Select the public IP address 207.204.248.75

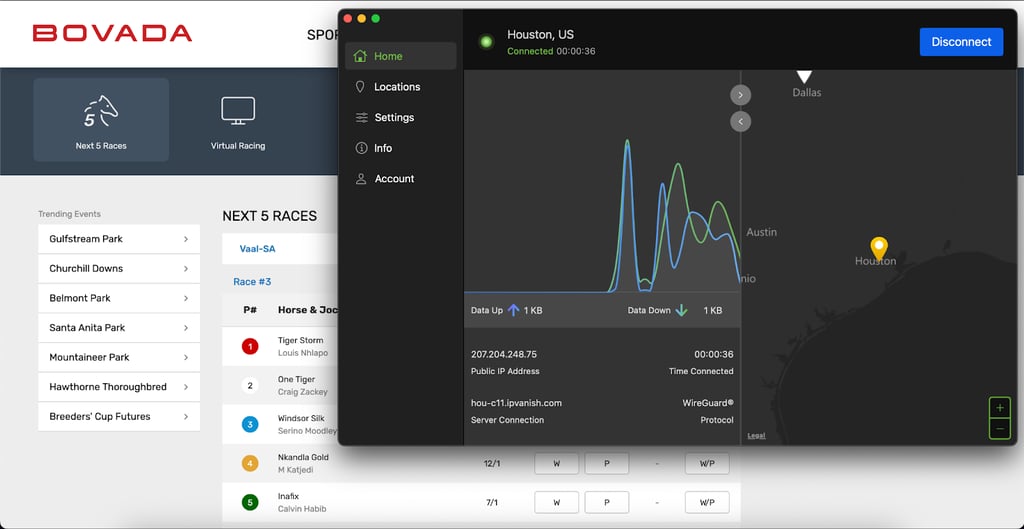504,355
